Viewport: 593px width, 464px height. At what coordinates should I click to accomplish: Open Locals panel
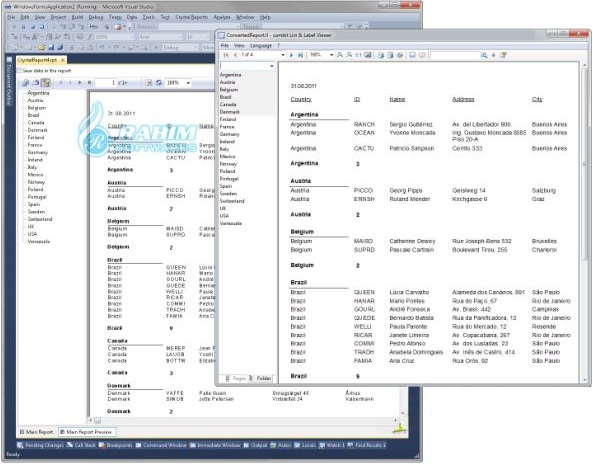(305, 445)
